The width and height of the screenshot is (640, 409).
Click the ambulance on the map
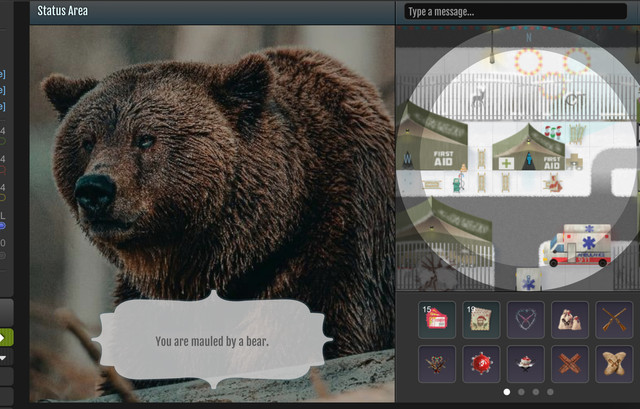[576, 245]
